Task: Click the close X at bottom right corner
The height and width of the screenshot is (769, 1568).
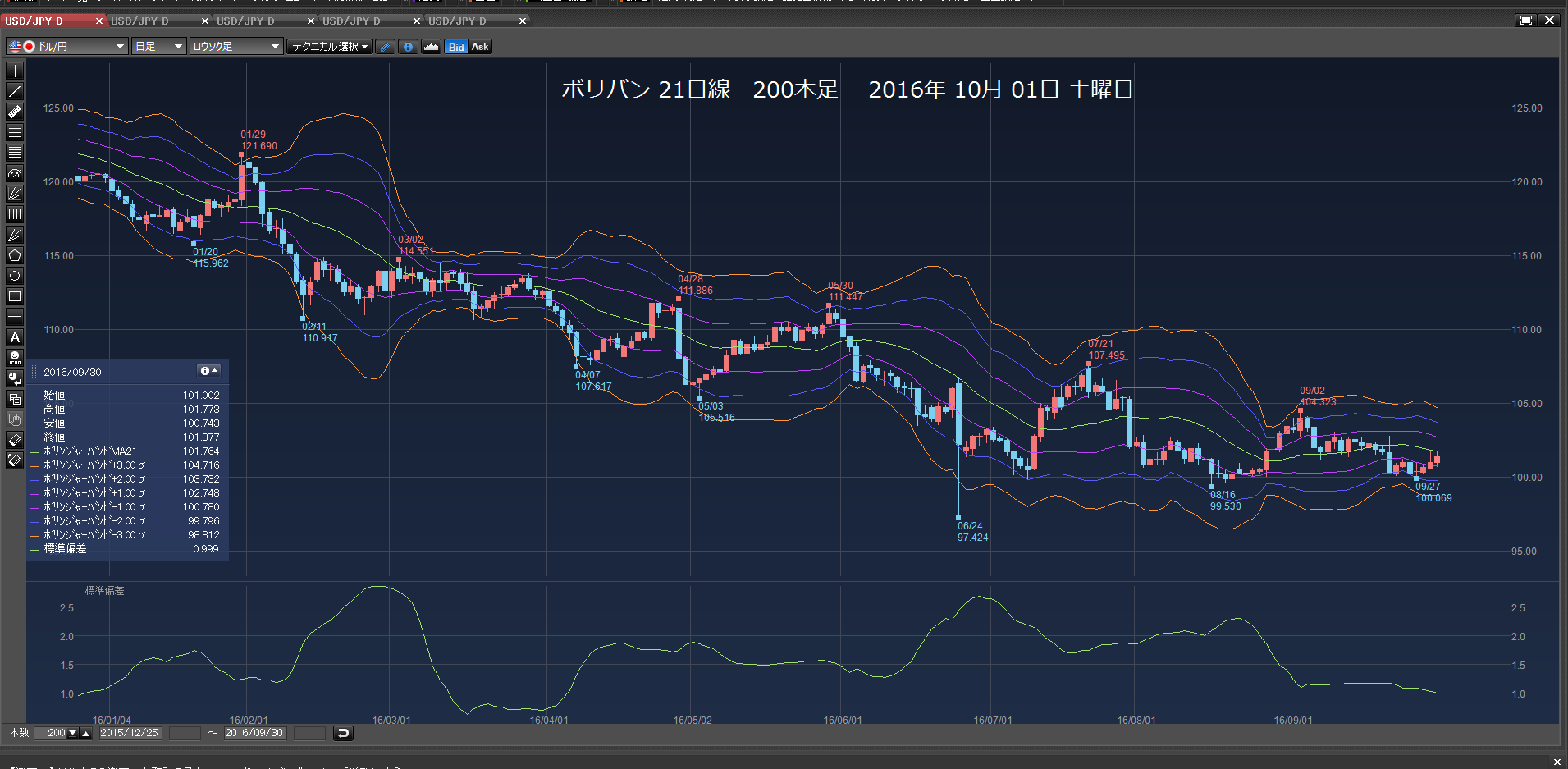Action: (1557, 762)
